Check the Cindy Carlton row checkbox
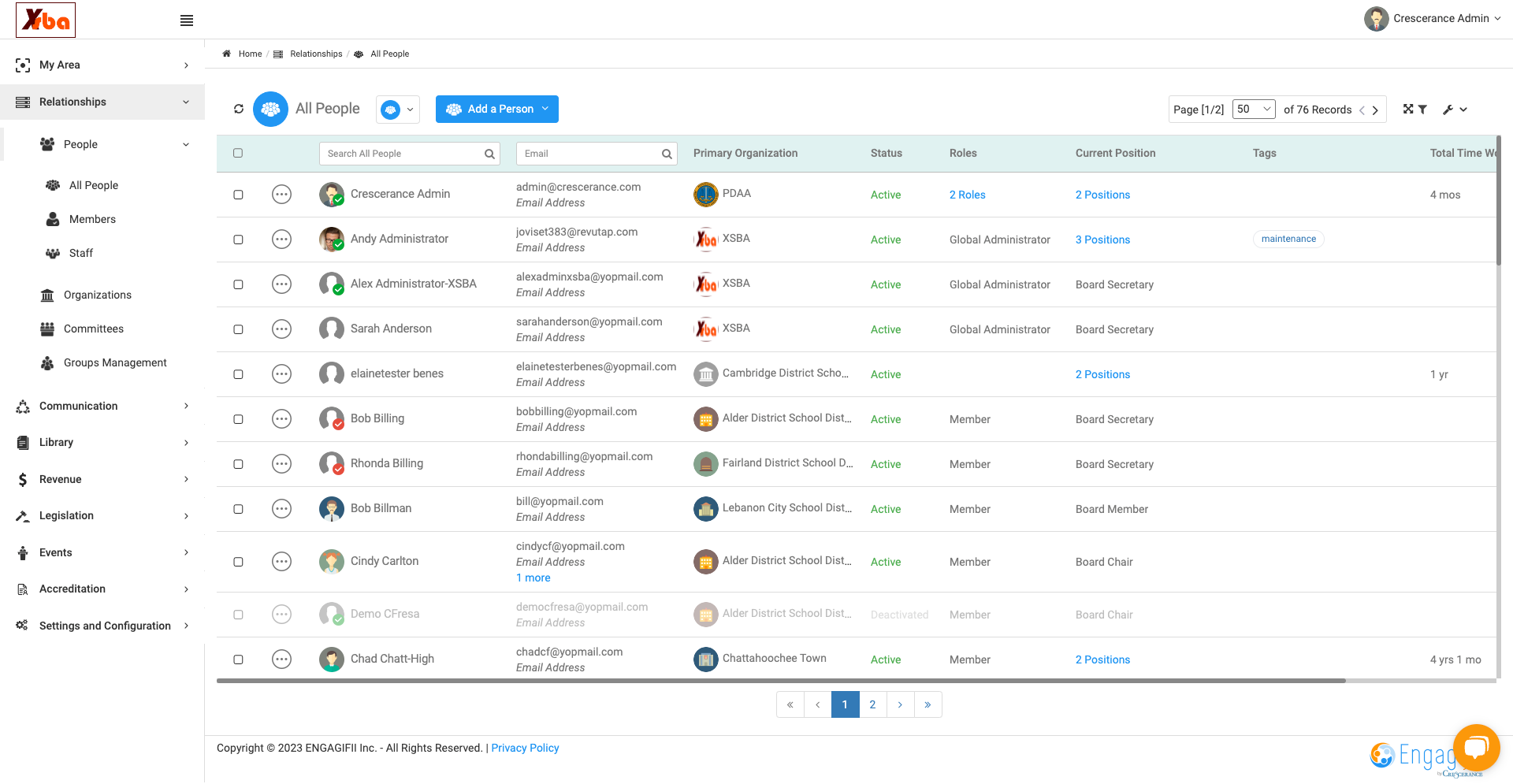 click(x=238, y=562)
